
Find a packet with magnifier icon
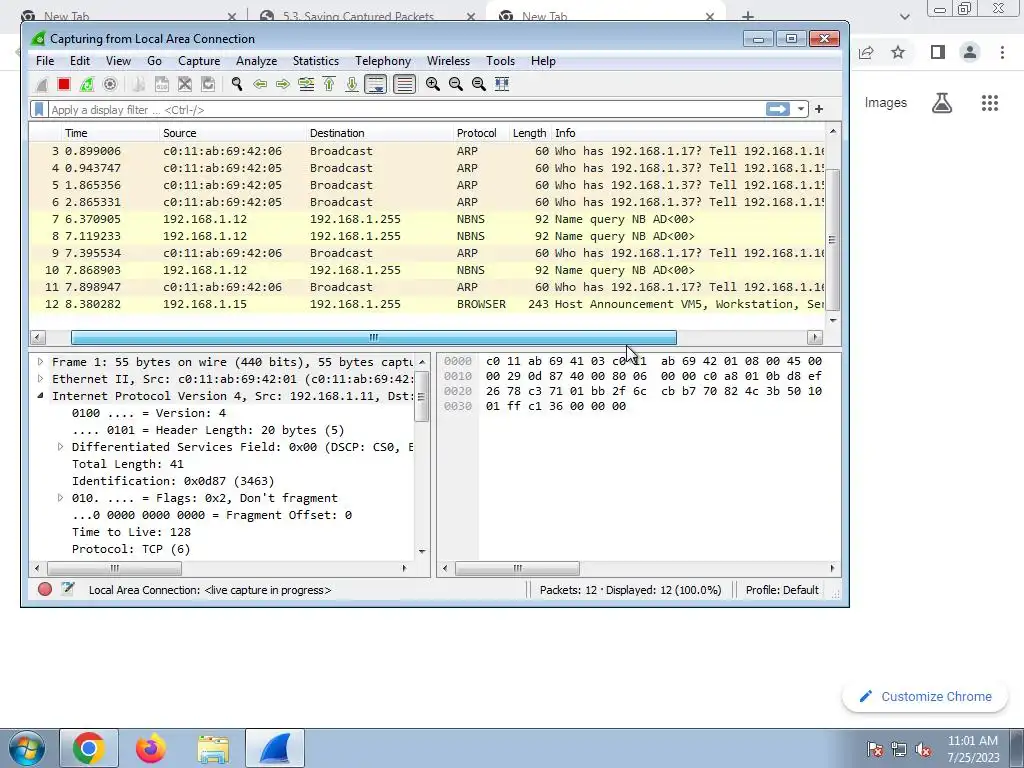[237, 84]
